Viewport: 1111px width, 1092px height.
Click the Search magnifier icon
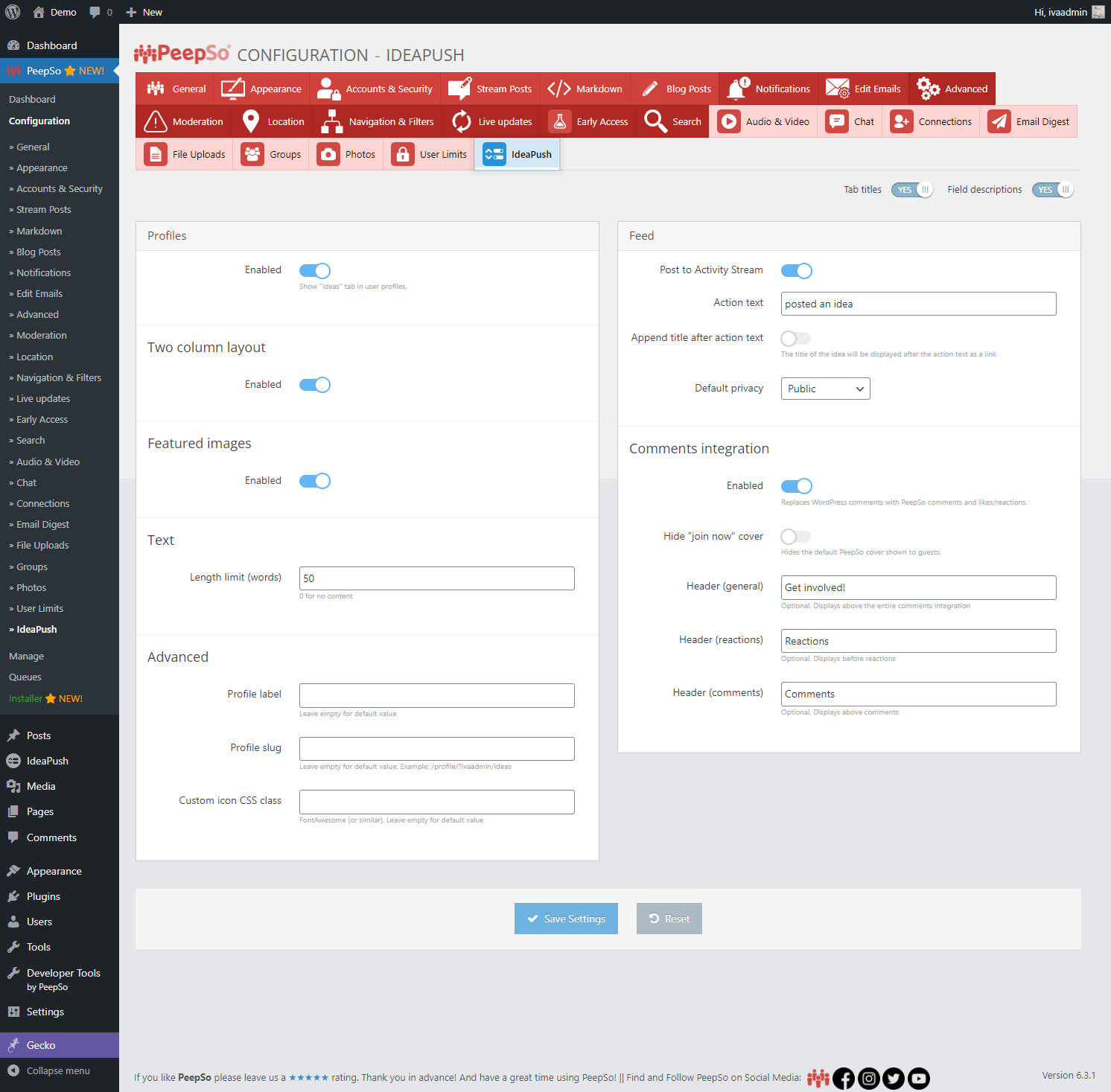pos(656,121)
